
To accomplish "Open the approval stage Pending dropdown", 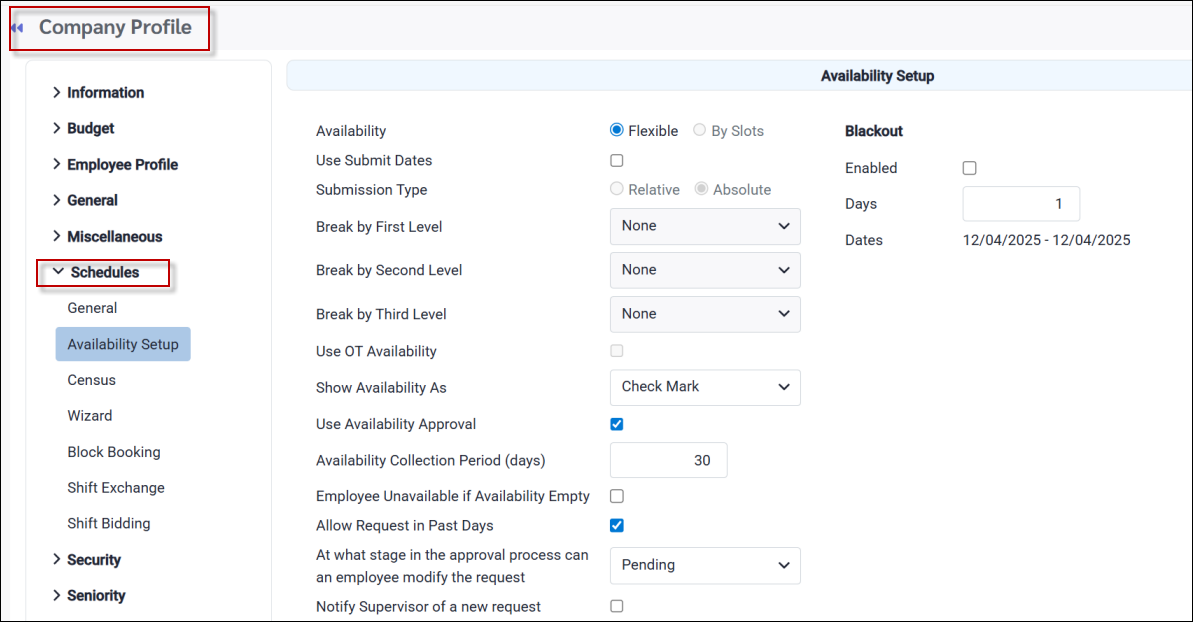I will tap(705, 565).
